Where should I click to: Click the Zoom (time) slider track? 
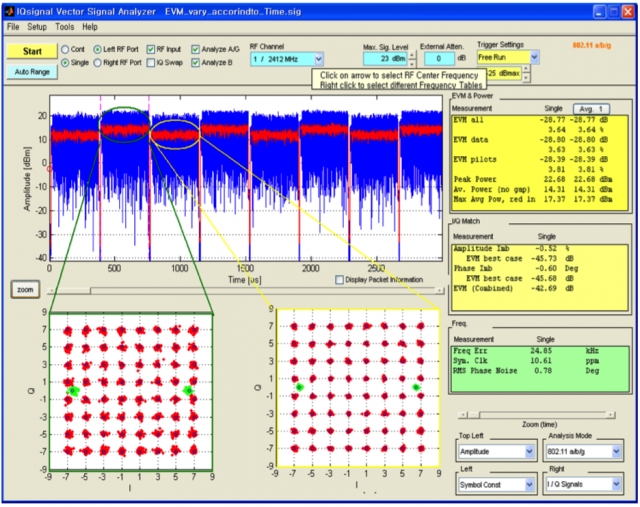point(539,415)
